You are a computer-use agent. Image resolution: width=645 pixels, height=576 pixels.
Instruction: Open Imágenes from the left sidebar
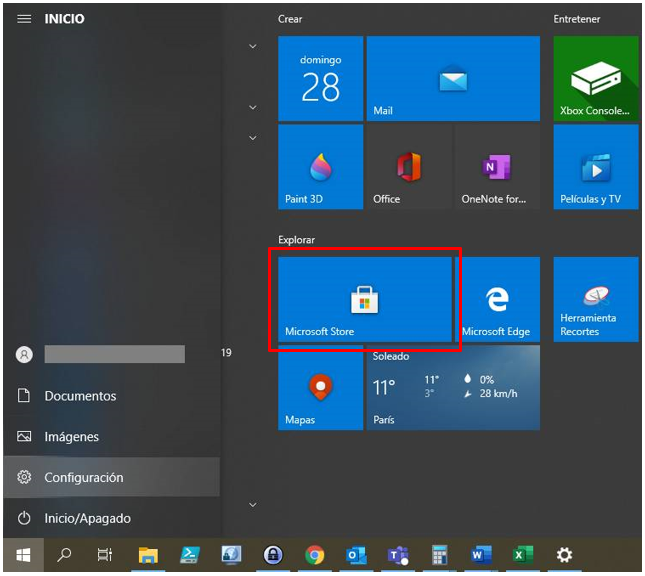coord(71,437)
